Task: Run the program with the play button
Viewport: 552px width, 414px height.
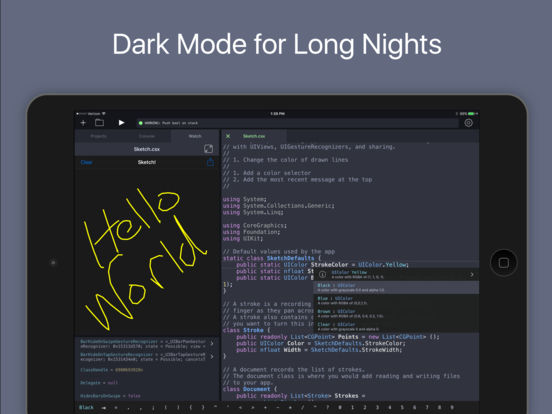Action: 121,123
